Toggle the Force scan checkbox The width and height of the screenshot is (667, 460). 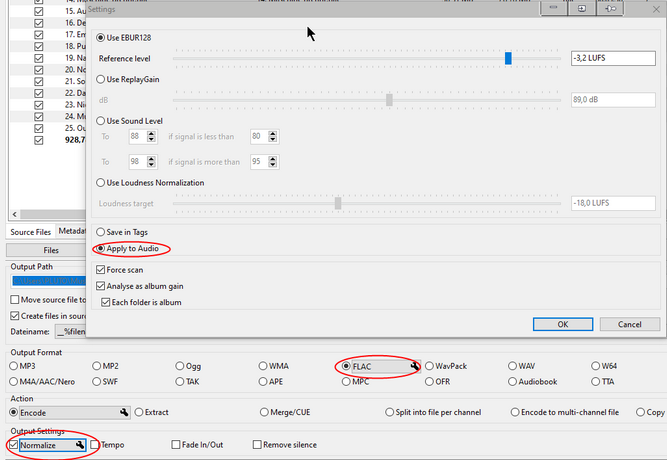pyautogui.click(x=100, y=270)
